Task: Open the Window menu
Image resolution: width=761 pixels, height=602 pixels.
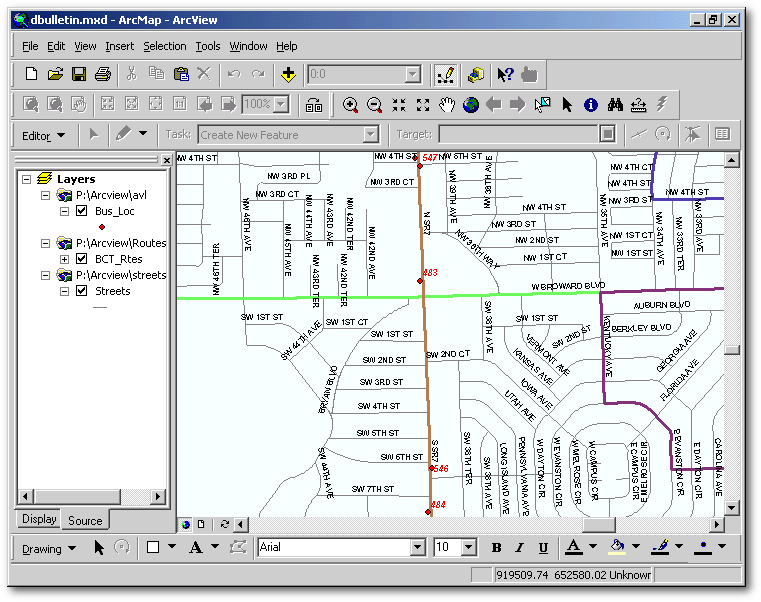Action: tap(248, 46)
